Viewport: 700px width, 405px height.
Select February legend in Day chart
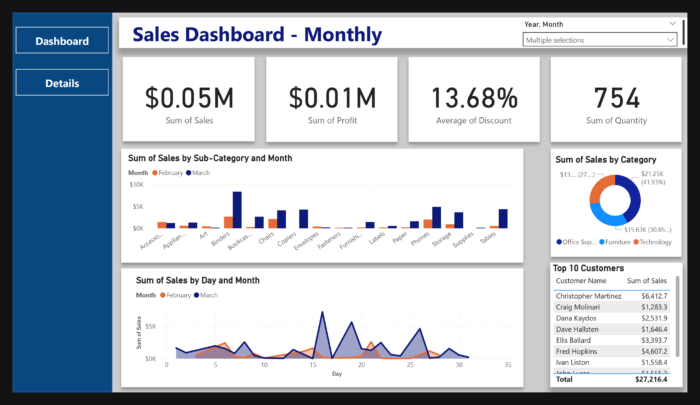[162, 295]
